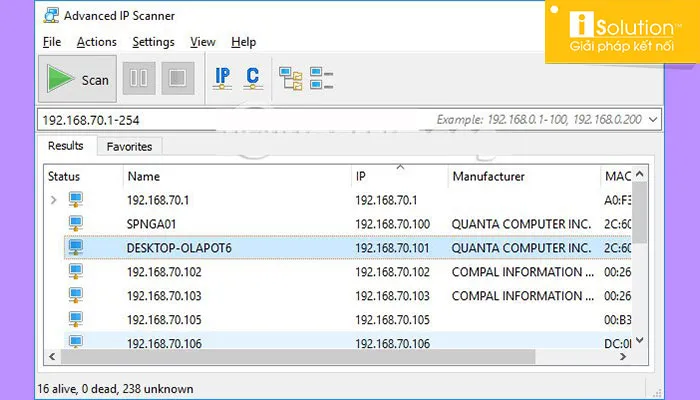Open the Settings menu

click(x=153, y=42)
